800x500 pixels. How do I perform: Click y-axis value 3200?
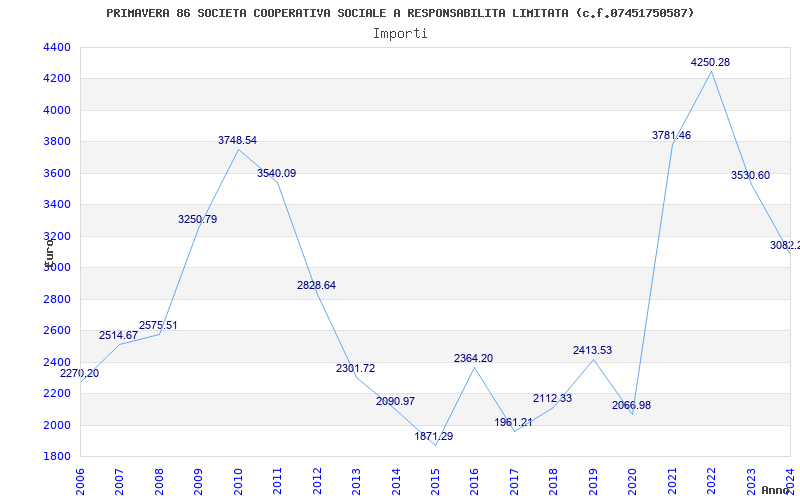[x=57, y=236]
